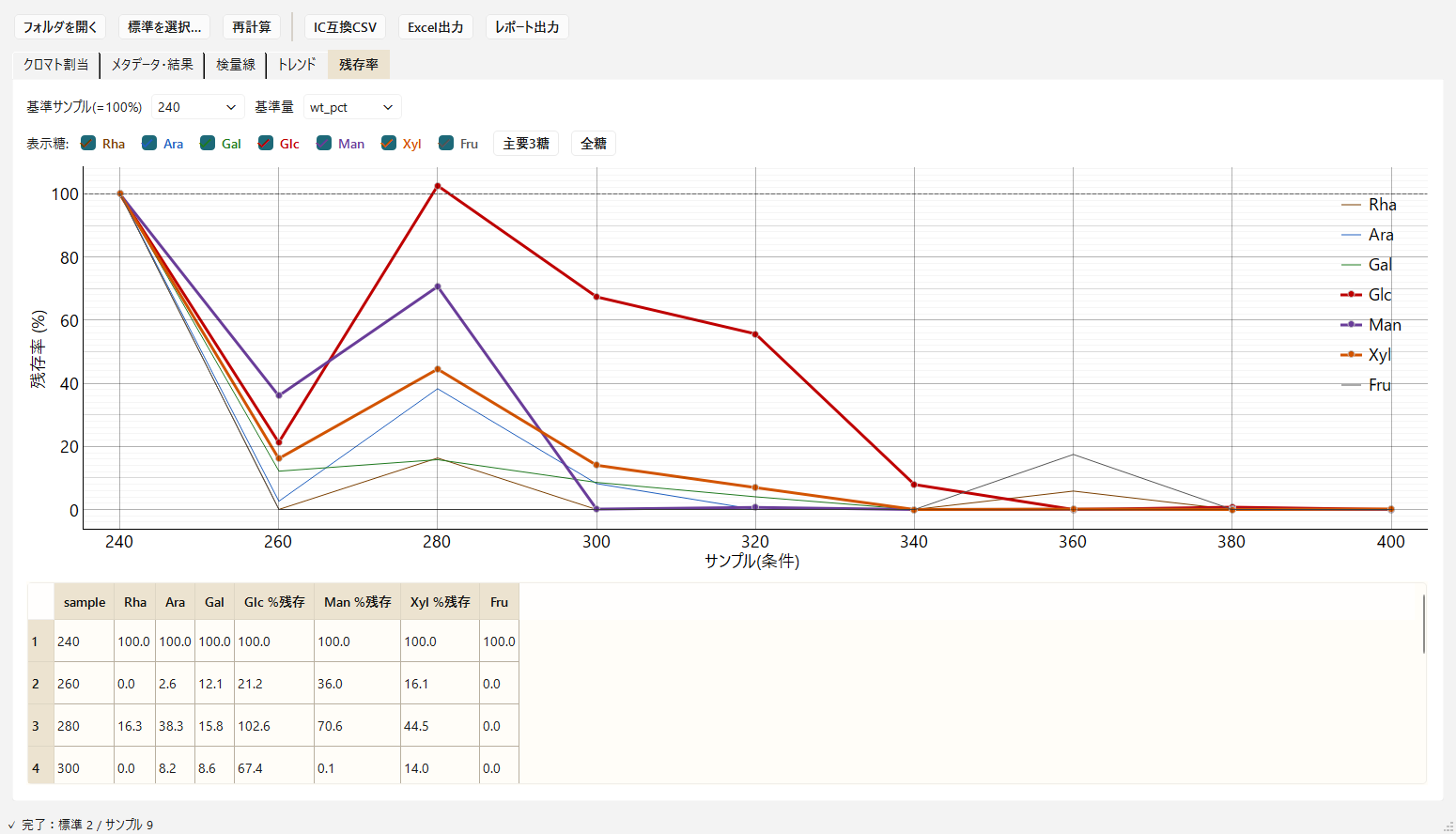Export with the IC互換CSV button
The height and width of the screenshot is (834, 1456).
point(345,27)
